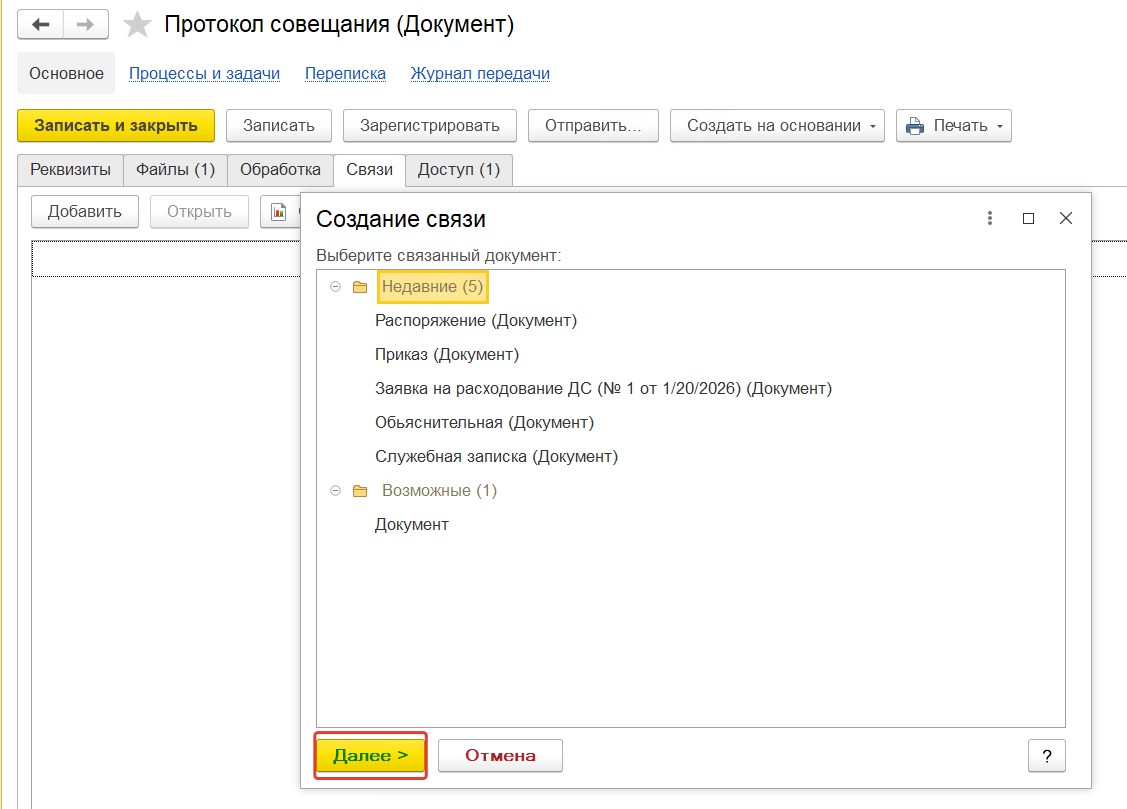Star the document as favorite
Viewport: 1127px width, 809px height.
point(137,25)
